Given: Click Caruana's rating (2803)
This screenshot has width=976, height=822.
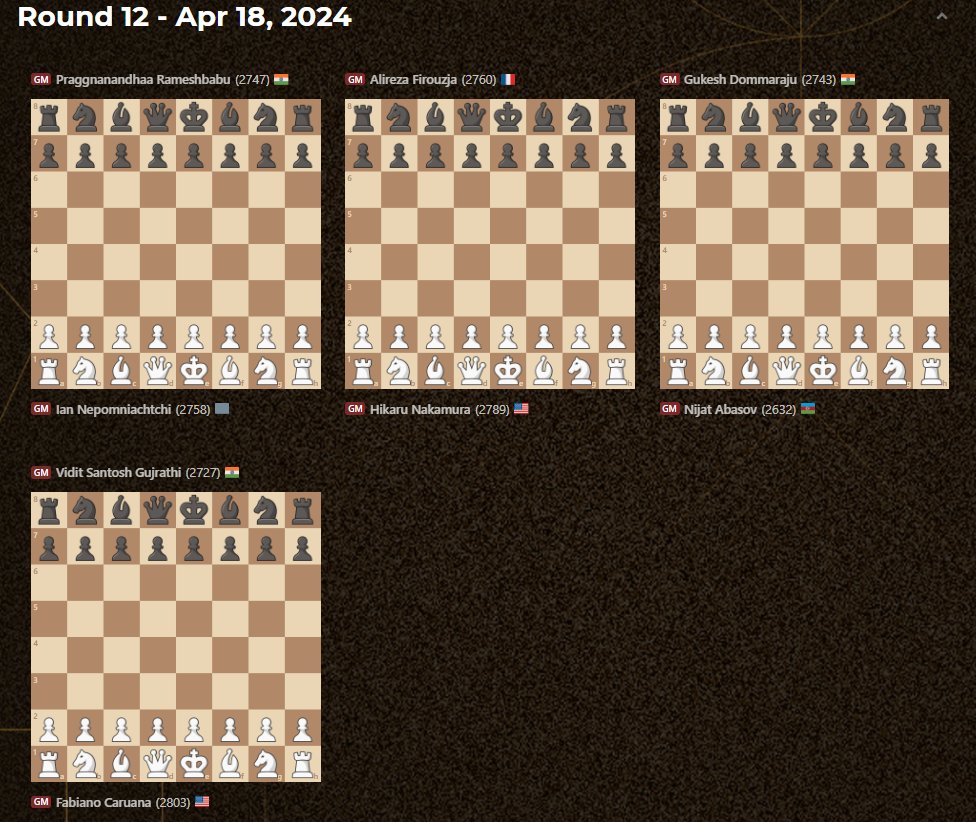Looking at the screenshot, I should tap(173, 802).
